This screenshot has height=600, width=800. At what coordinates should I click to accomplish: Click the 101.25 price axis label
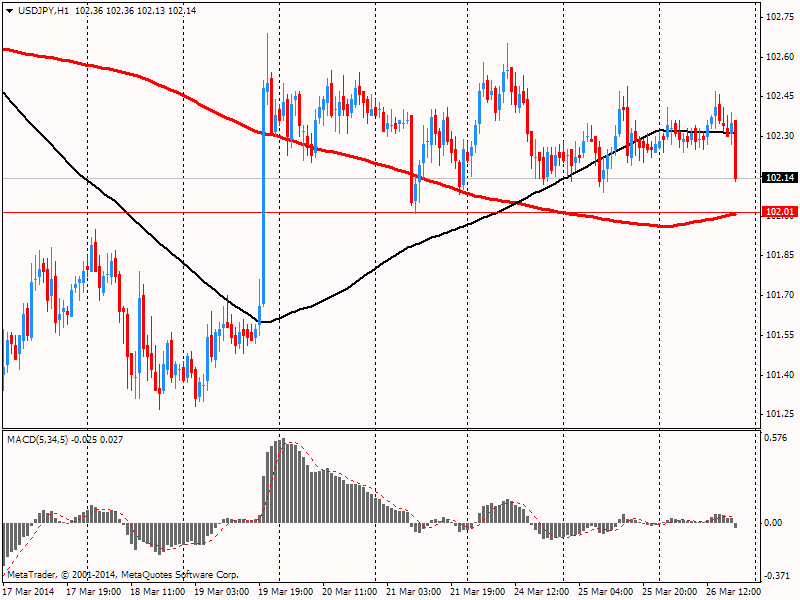pyautogui.click(x=779, y=414)
